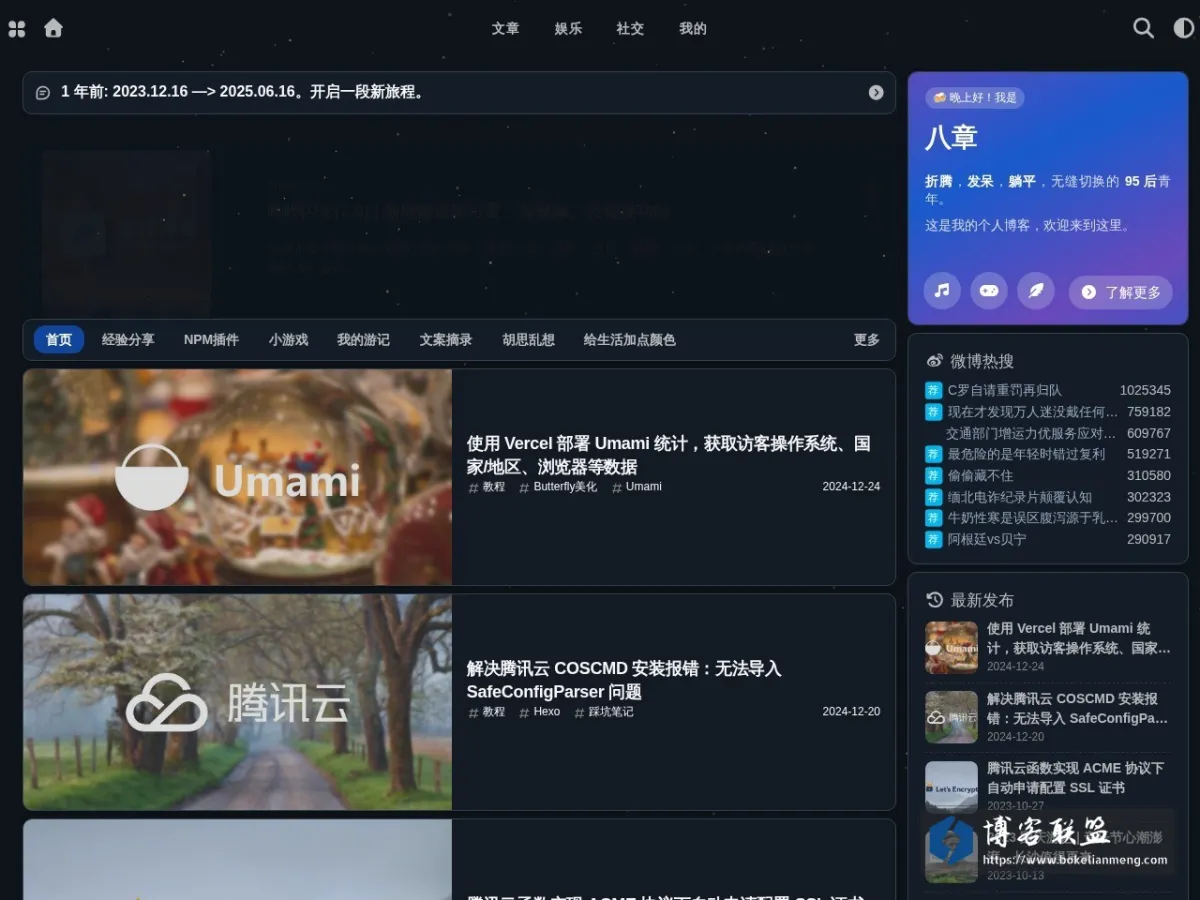Click the date 2024-12-24 on Umami card
1200x900 pixels.
(851, 487)
